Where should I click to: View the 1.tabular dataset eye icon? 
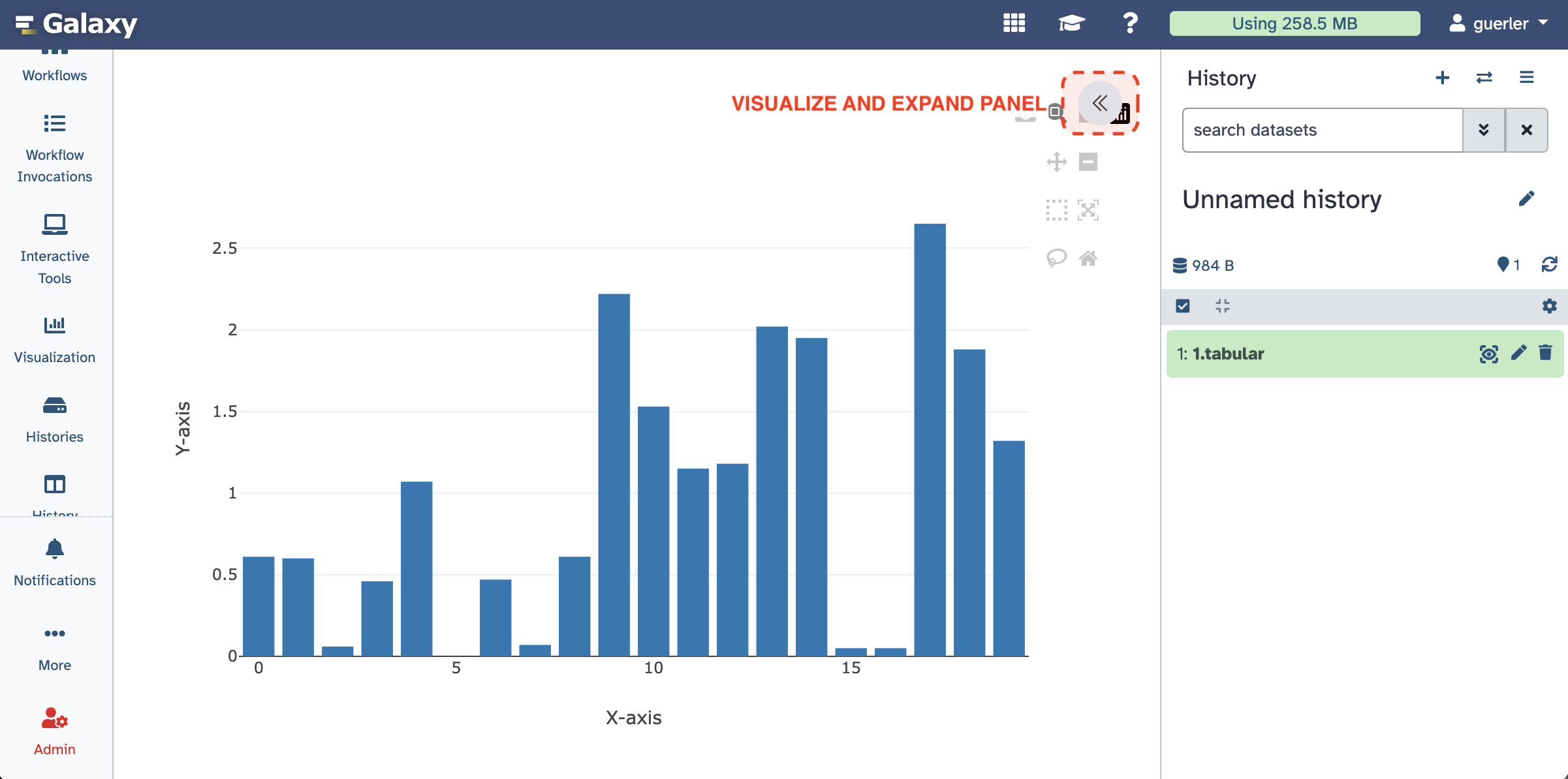click(1488, 354)
